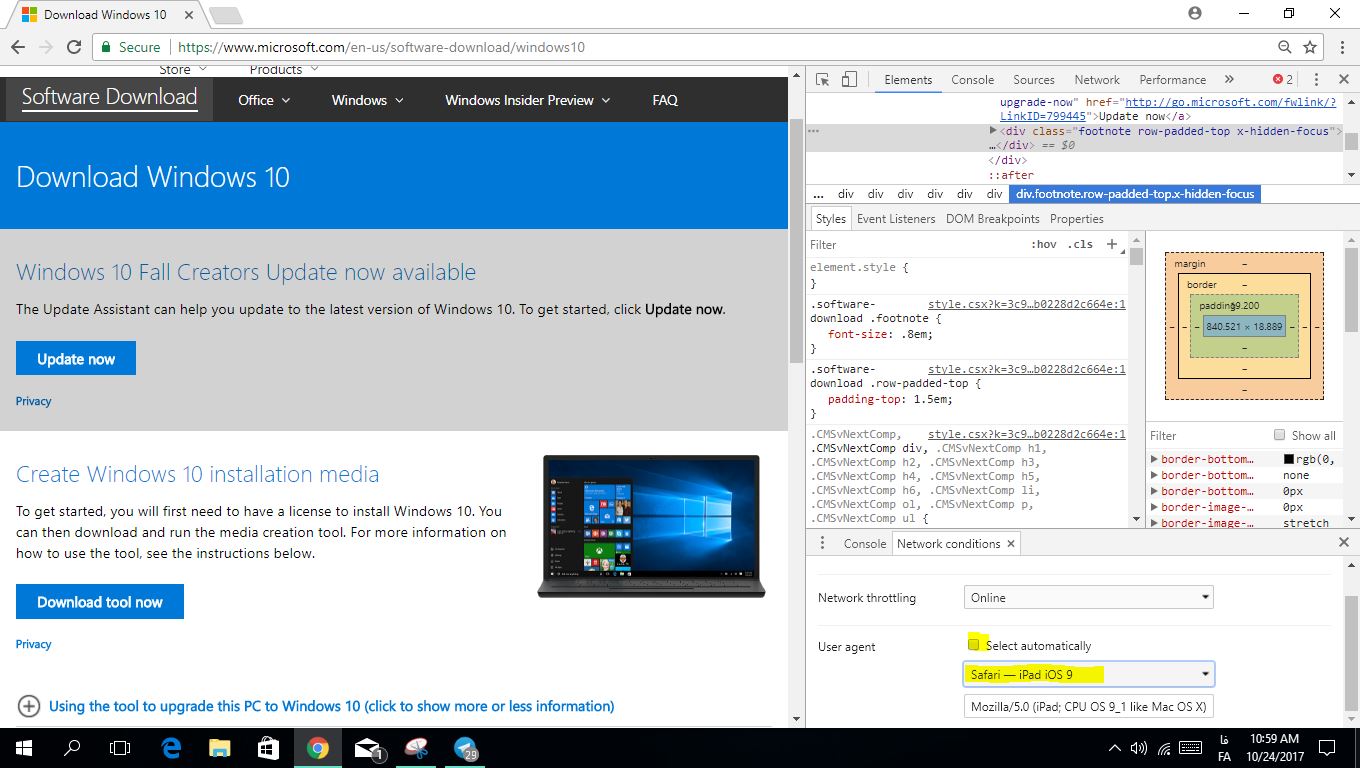Screen dimensions: 1360x768
Task: Expand the Windows navigation menu
Action: click(x=368, y=100)
